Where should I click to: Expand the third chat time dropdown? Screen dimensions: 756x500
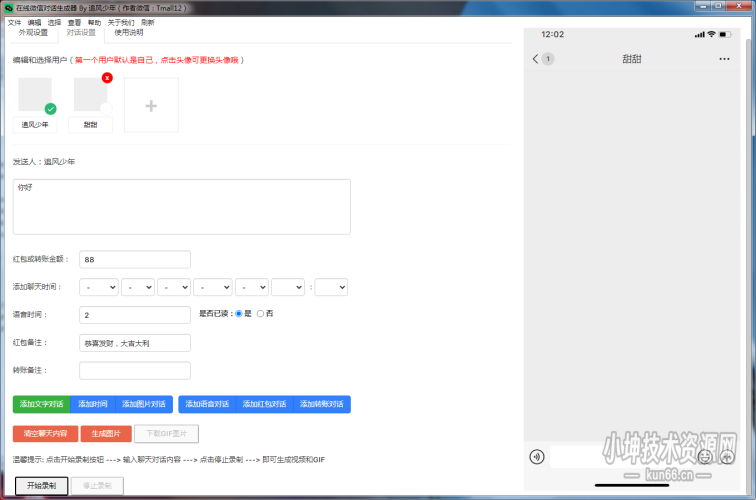click(x=174, y=287)
